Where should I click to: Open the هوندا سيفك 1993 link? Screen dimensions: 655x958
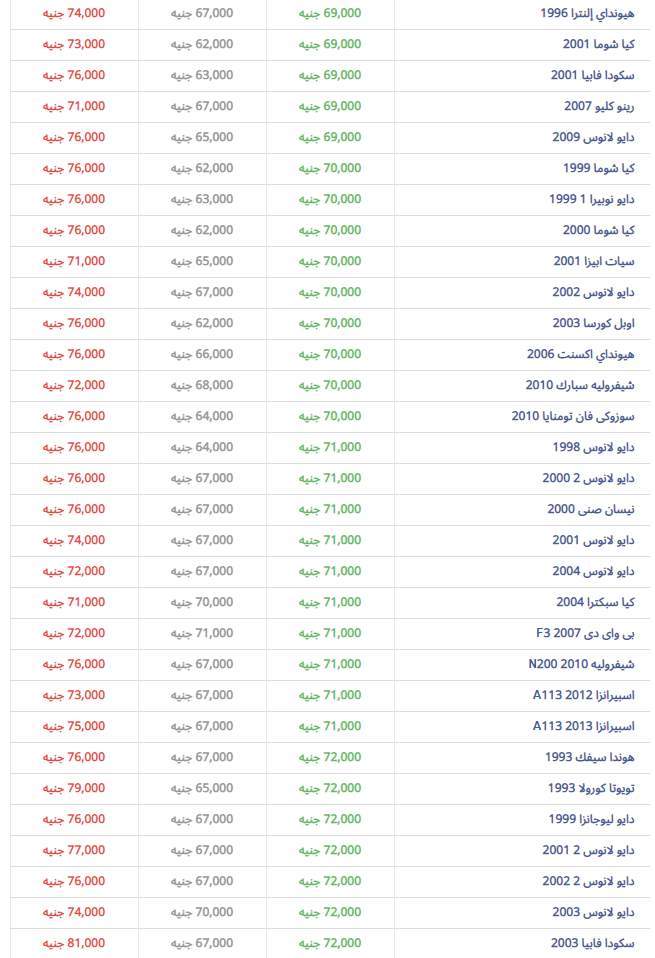pos(590,757)
